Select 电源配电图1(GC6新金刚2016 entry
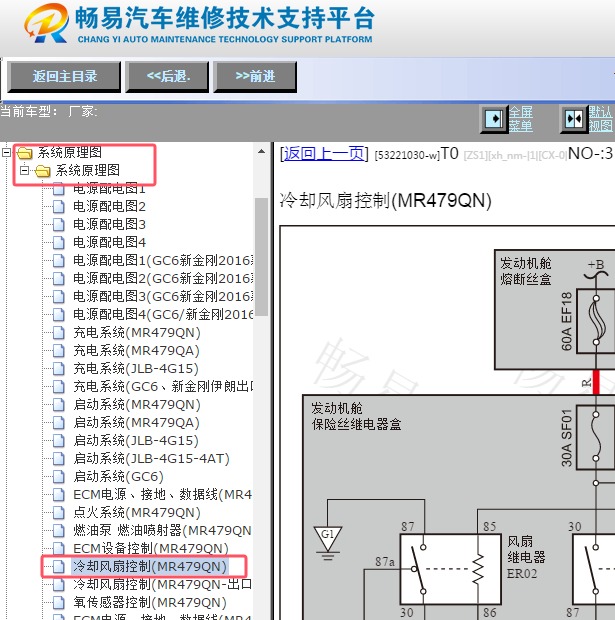This screenshot has width=615, height=620. (x=163, y=260)
